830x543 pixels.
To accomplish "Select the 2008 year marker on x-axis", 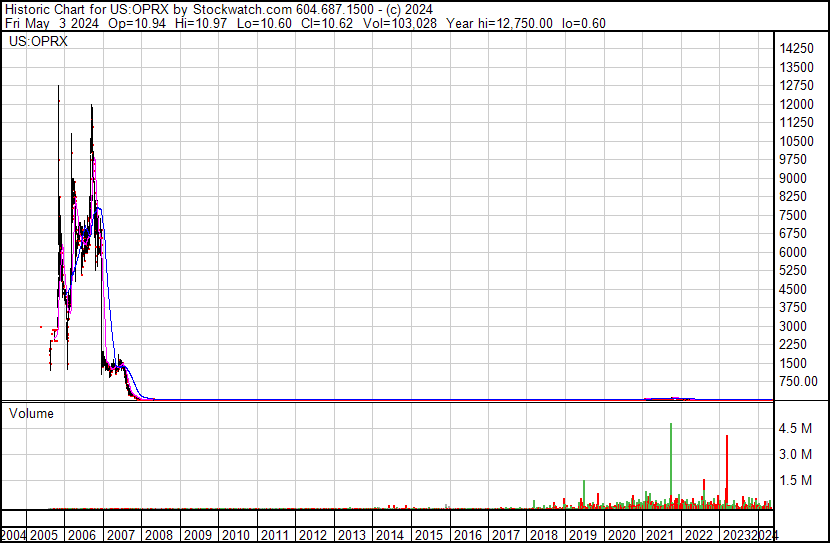I will click(x=158, y=535).
